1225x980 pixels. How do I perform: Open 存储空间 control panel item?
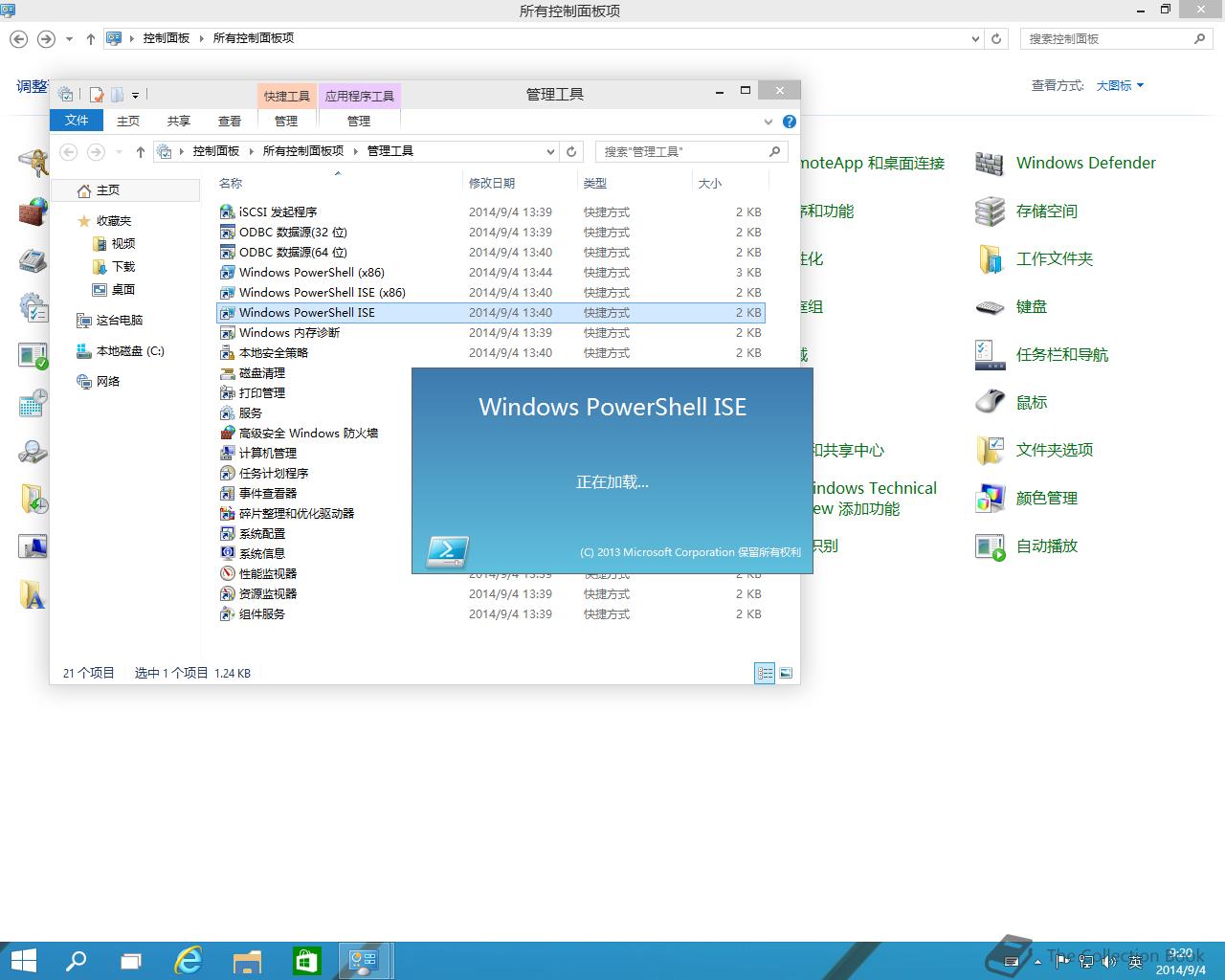pyautogui.click(x=1026, y=211)
